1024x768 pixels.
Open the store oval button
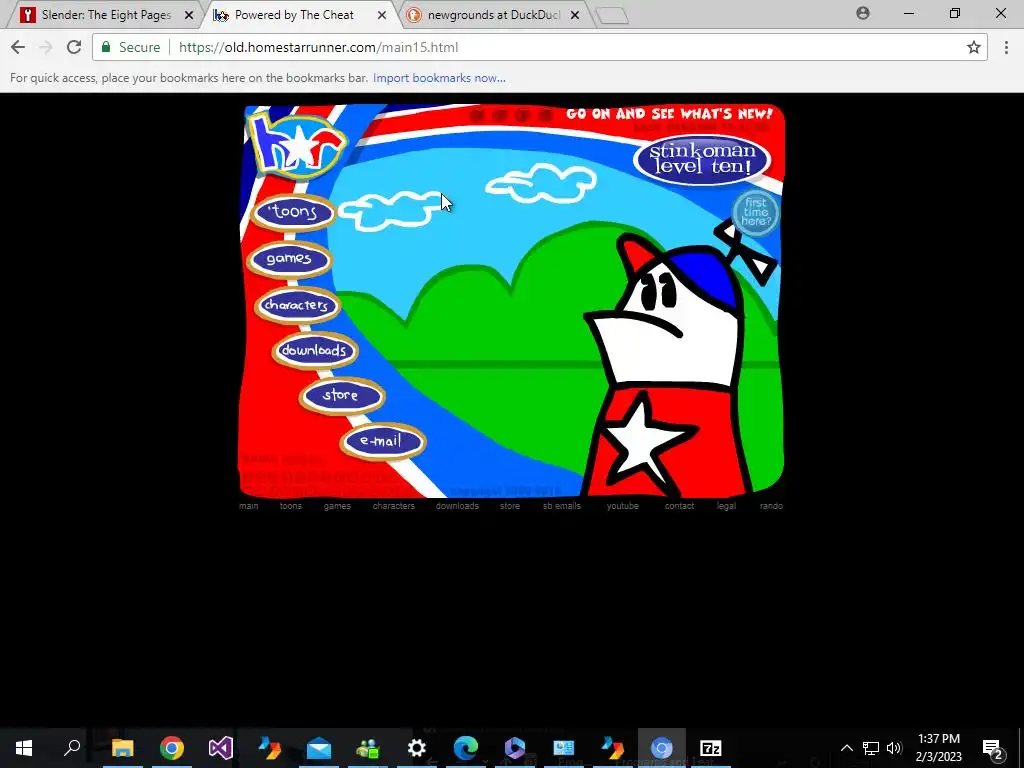pyautogui.click(x=342, y=396)
